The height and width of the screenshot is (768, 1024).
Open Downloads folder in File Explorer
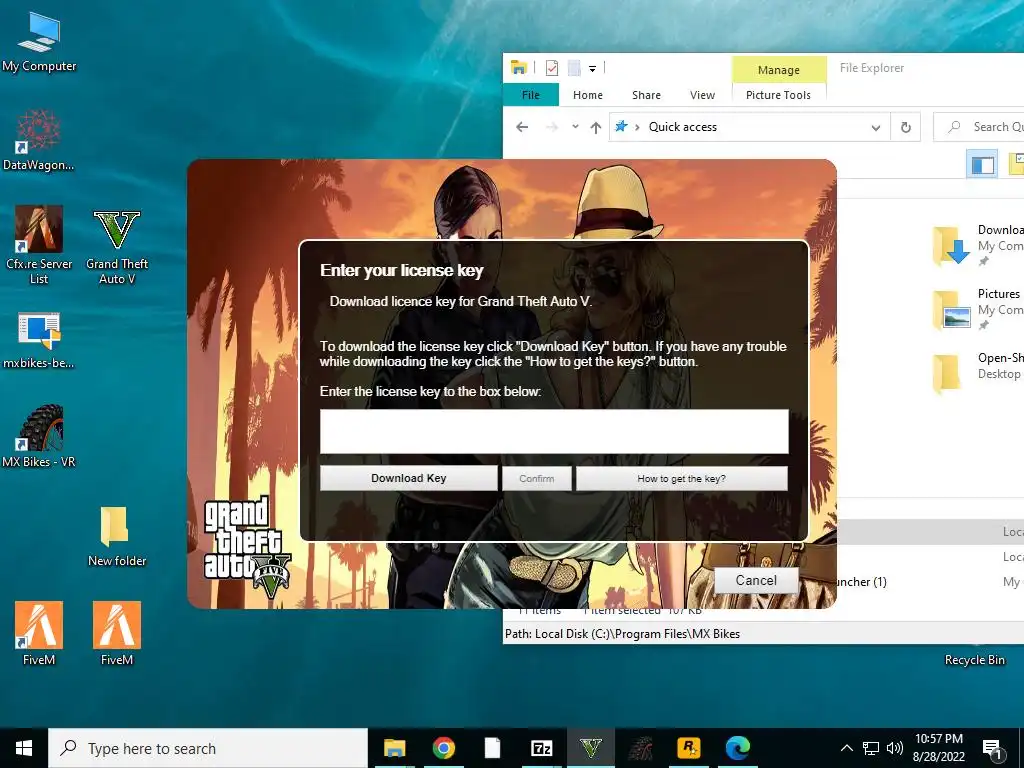tap(978, 245)
